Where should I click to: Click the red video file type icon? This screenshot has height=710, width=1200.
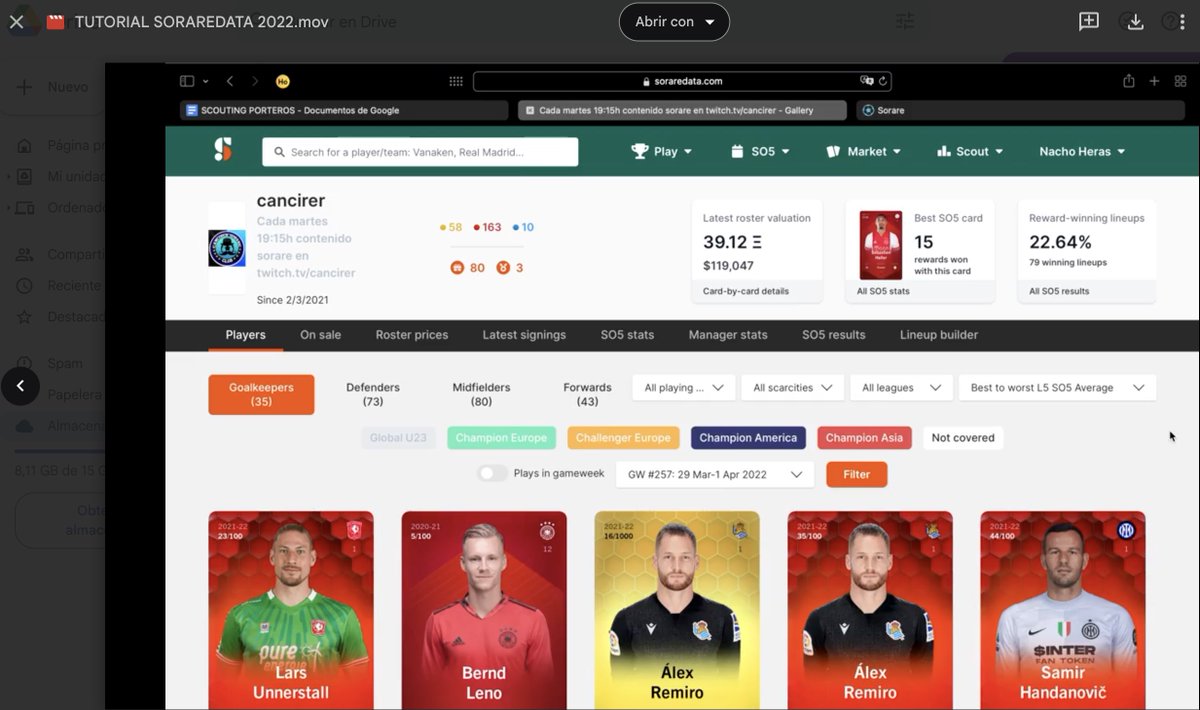(56, 21)
